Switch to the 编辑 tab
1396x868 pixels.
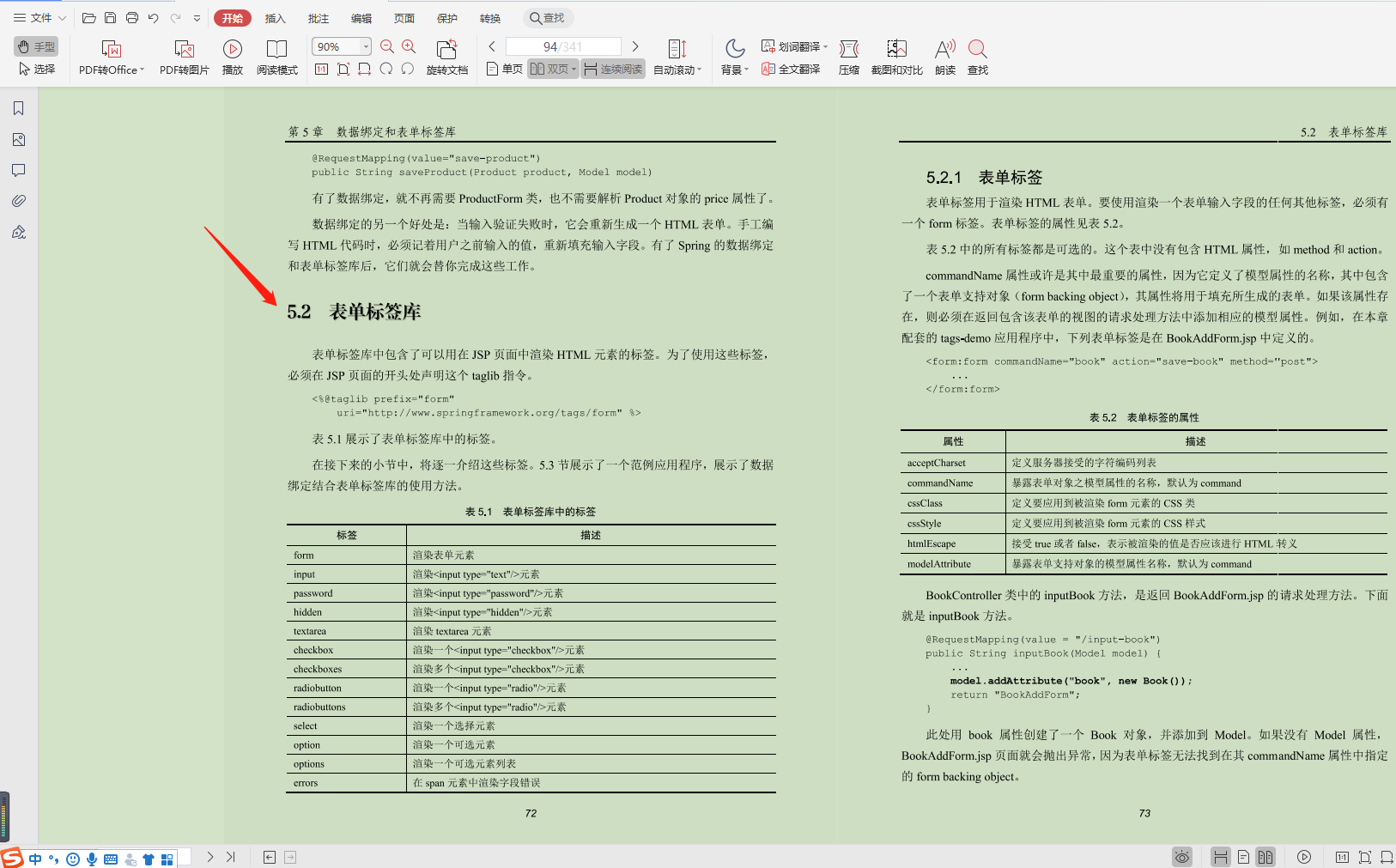pyautogui.click(x=361, y=18)
